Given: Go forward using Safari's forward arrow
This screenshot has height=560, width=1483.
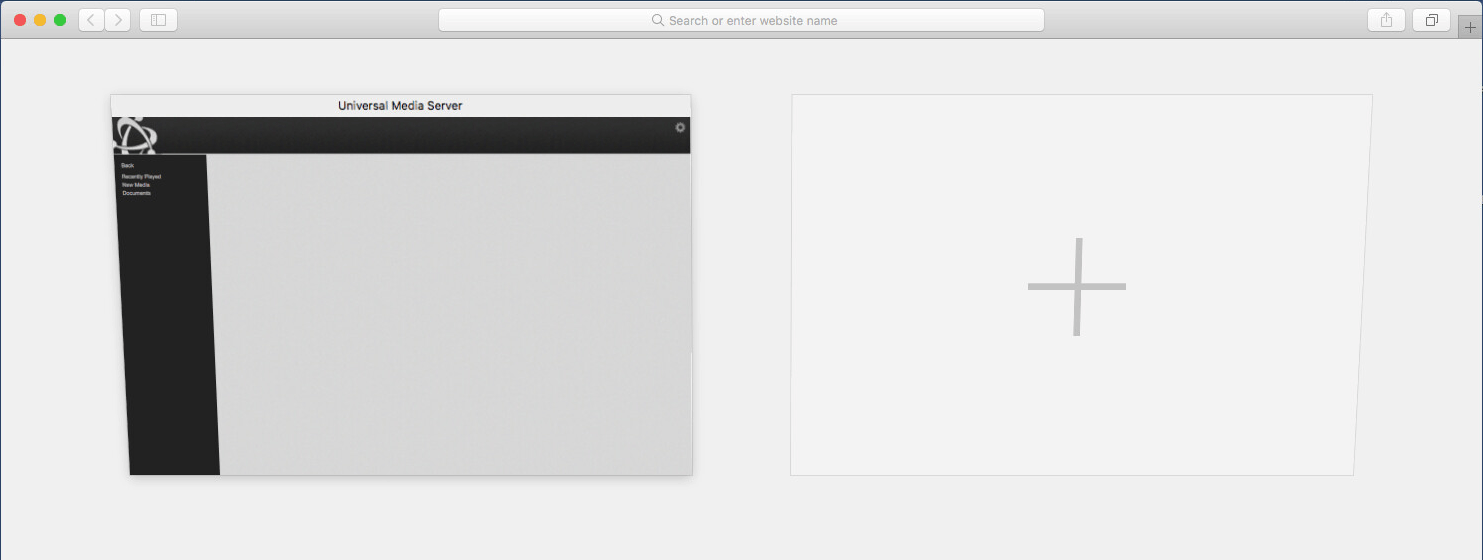Looking at the screenshot, I should [118, 20].
